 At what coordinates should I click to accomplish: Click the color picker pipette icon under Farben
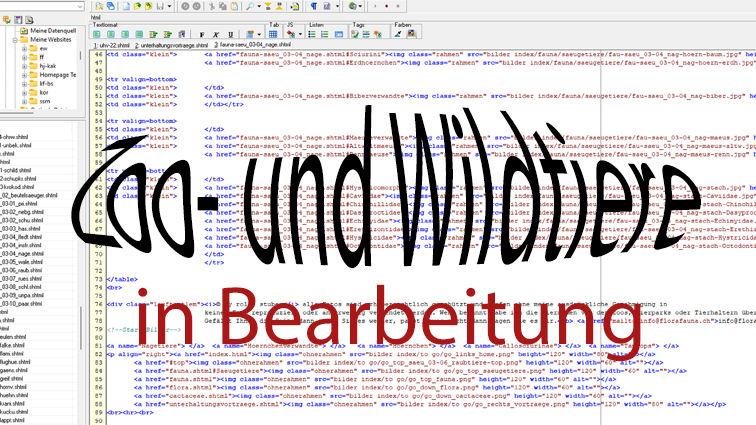(398, 34)
